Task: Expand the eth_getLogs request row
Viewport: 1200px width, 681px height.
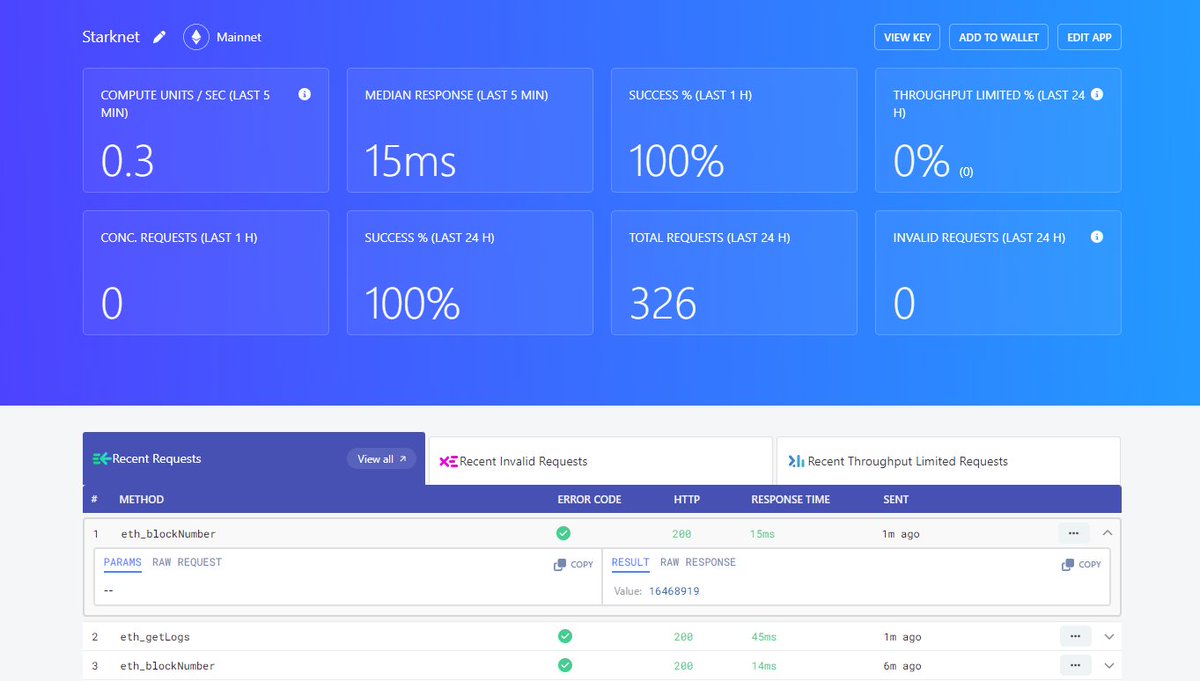Action: pos(1107,636)
